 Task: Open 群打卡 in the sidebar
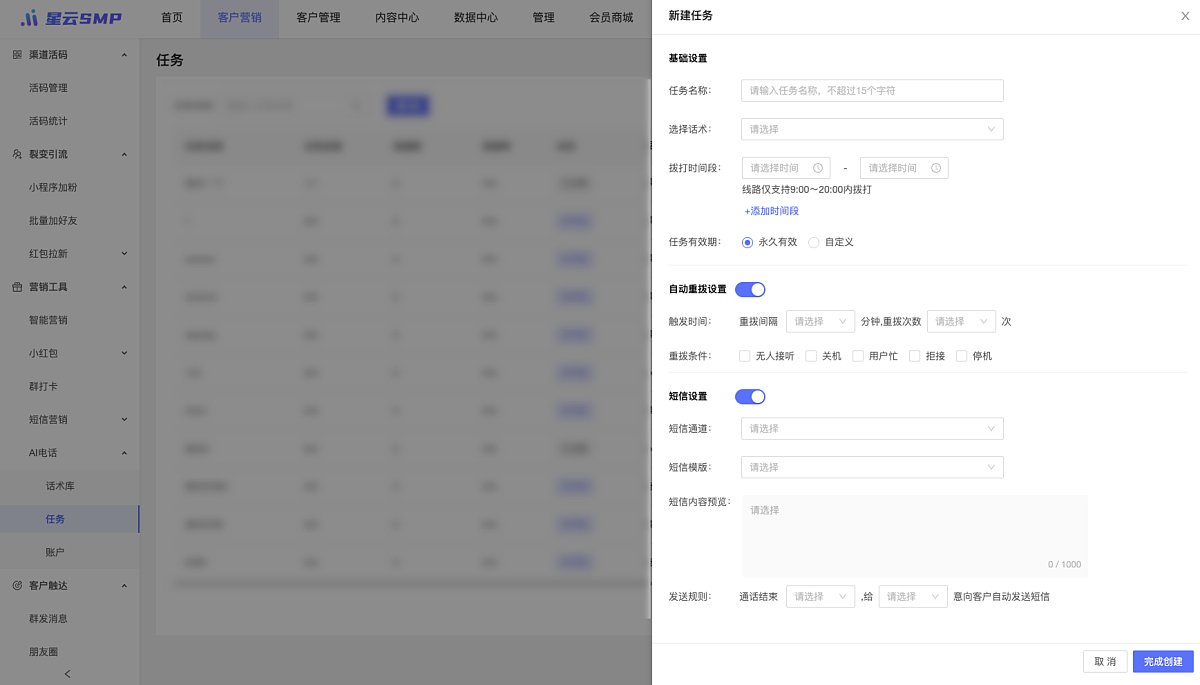(x=43, y=386)
